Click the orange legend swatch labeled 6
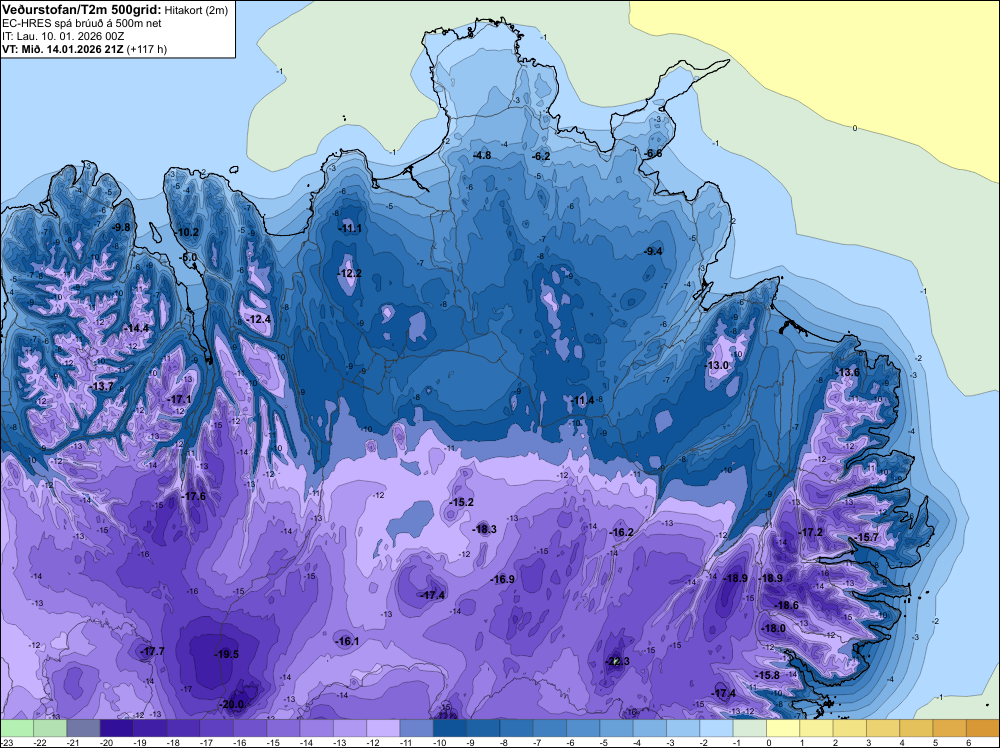1000x748 pixels. pos(982,728)
